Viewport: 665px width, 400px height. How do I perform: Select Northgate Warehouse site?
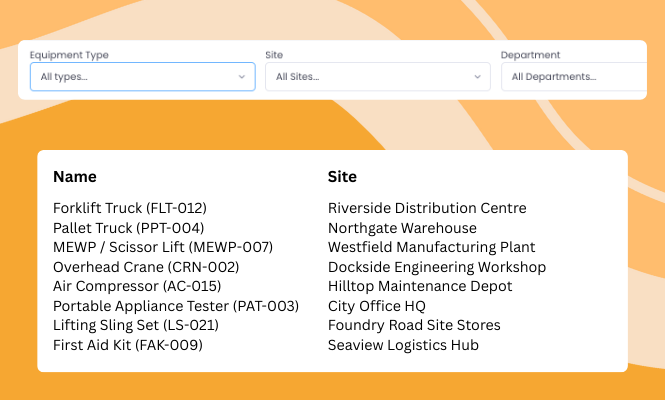pos(402,228)
